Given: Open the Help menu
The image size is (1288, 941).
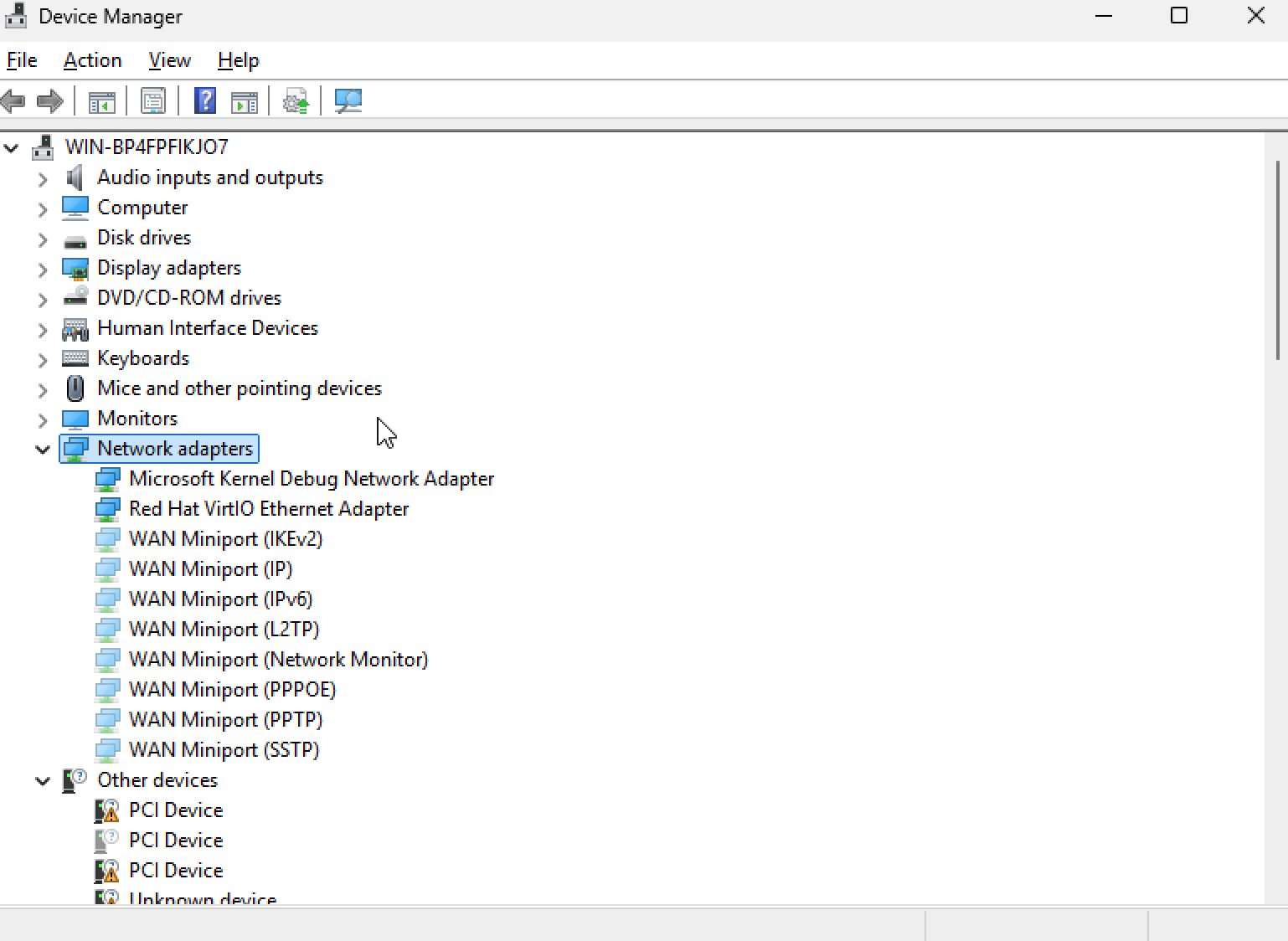Looking at the screenshot, I should pyautogui.click(x=239, y=60).
